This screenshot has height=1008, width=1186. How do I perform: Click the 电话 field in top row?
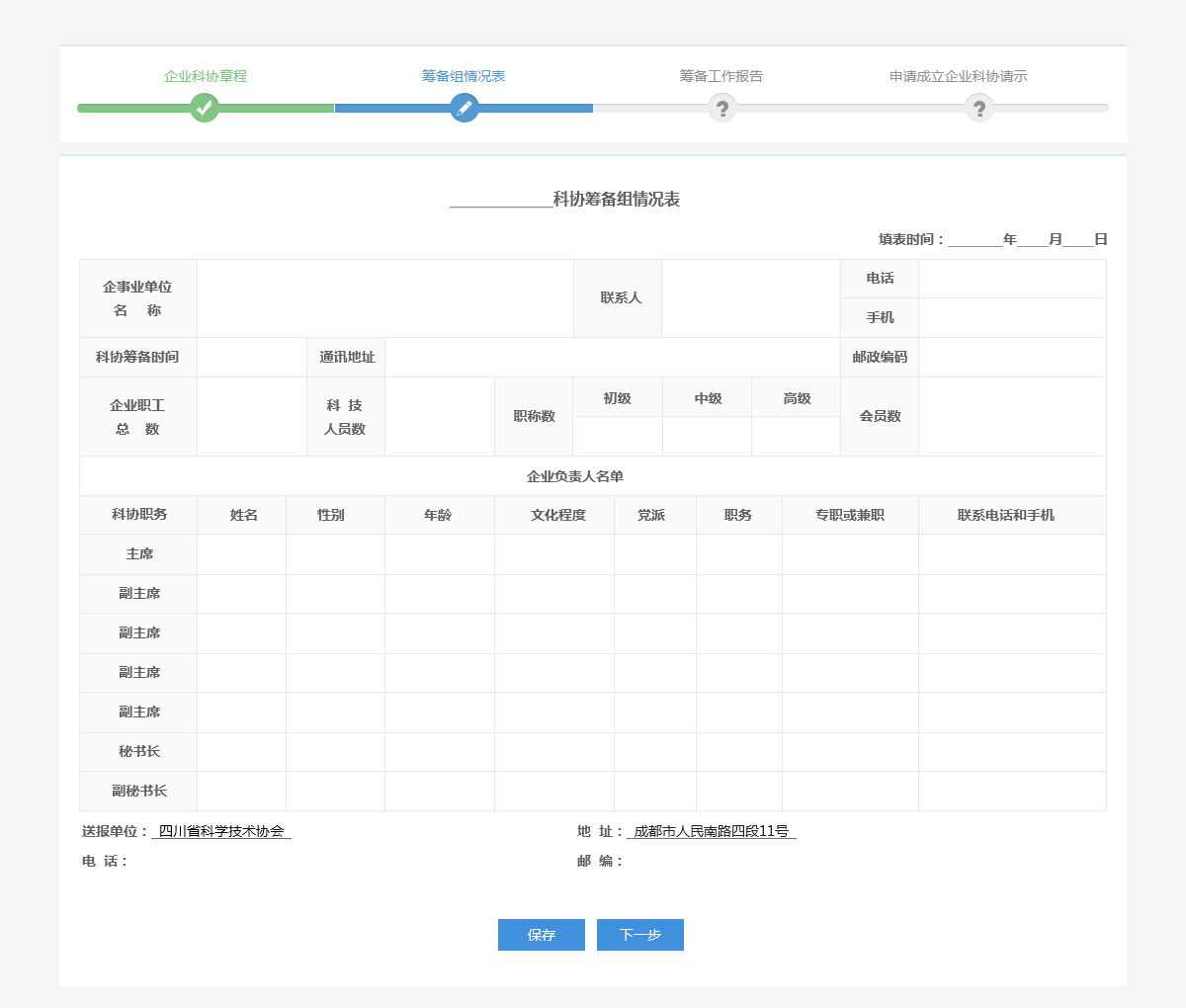click(x=1012, y=279)
